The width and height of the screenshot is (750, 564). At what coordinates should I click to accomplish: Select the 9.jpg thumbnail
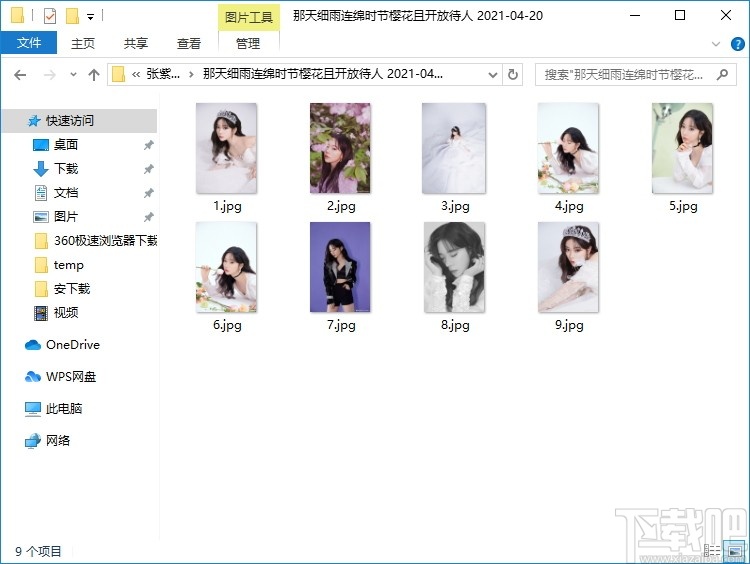point(568,267)
